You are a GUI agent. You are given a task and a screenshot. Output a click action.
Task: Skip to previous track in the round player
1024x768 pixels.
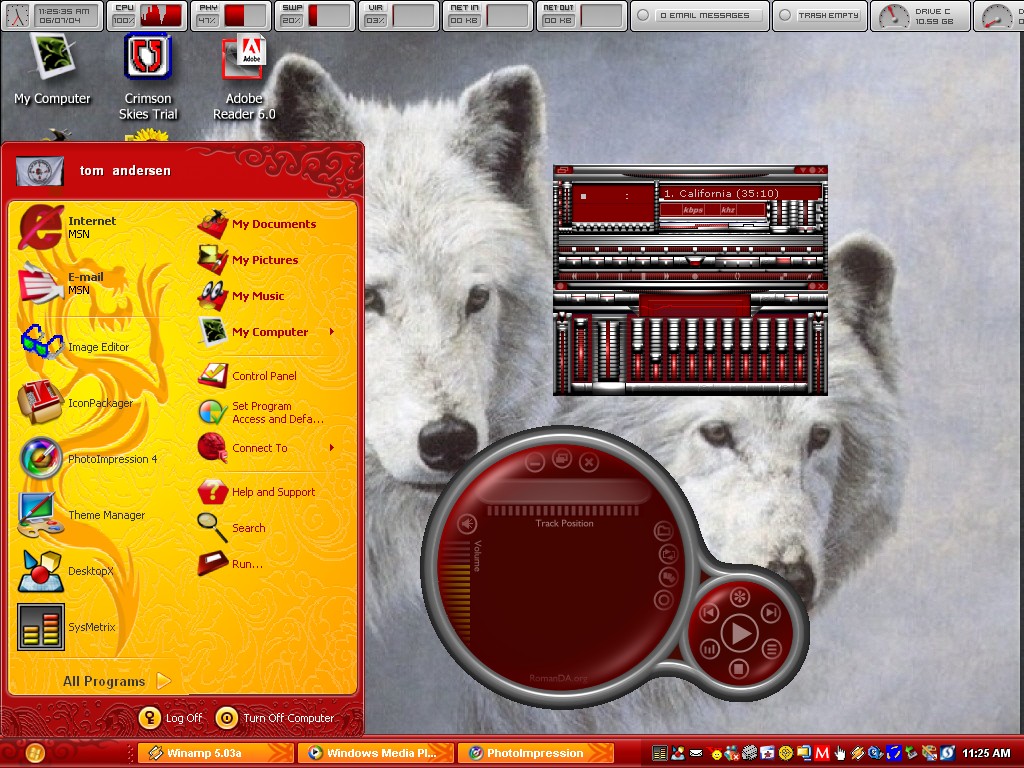click(x=709, y=613)
